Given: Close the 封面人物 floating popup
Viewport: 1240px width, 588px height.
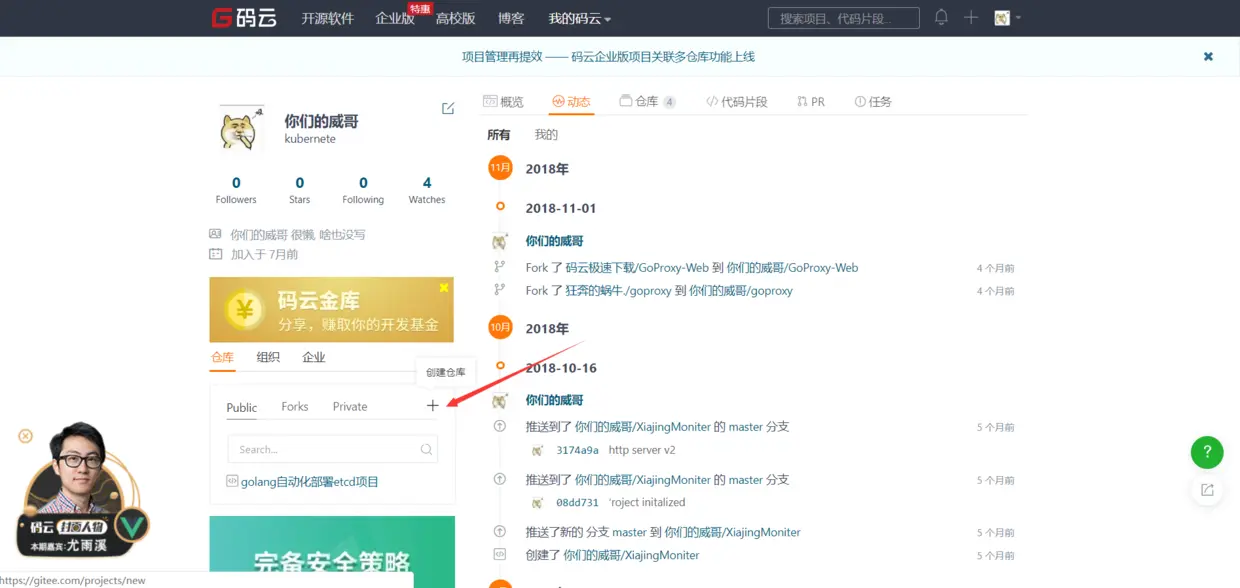Looking at the screenshot, I should click(26, 436).
